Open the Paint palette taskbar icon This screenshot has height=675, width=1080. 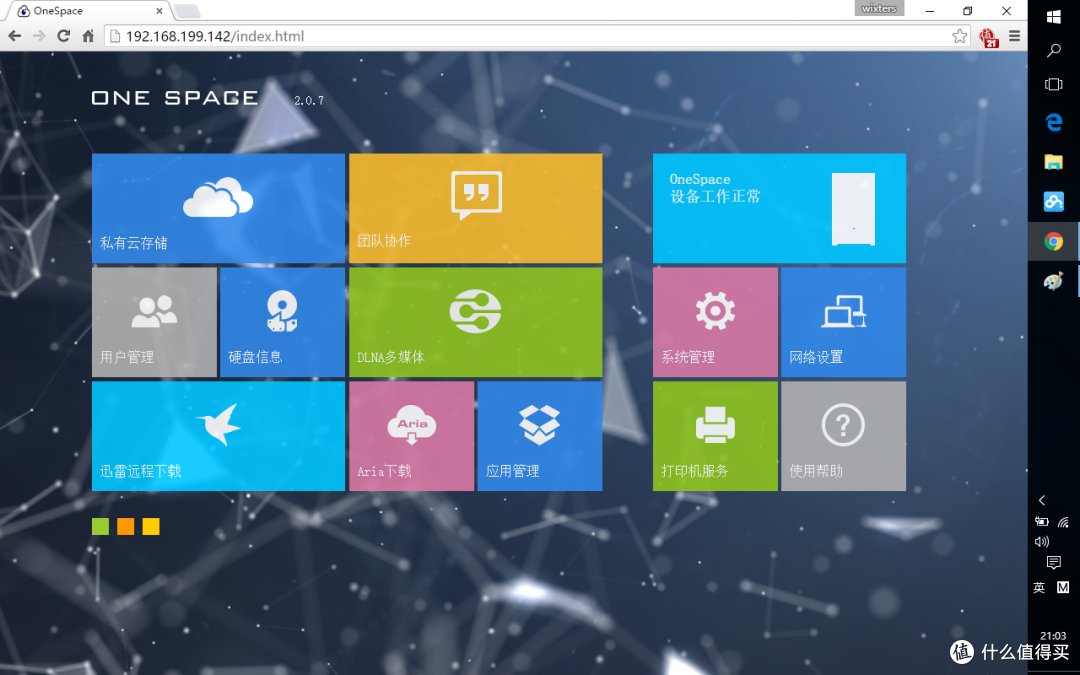pyautogui.click(x=1054, y=280)
